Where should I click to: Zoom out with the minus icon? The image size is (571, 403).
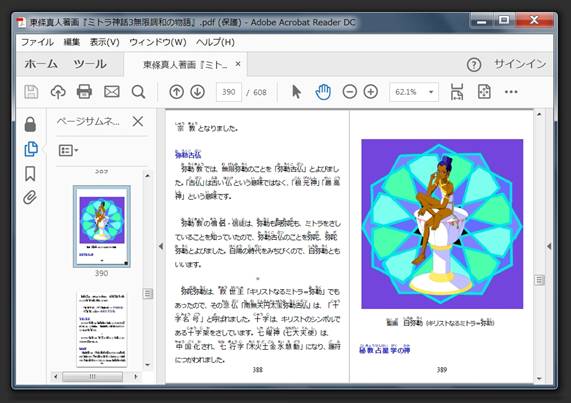click(x=350, y=92)
